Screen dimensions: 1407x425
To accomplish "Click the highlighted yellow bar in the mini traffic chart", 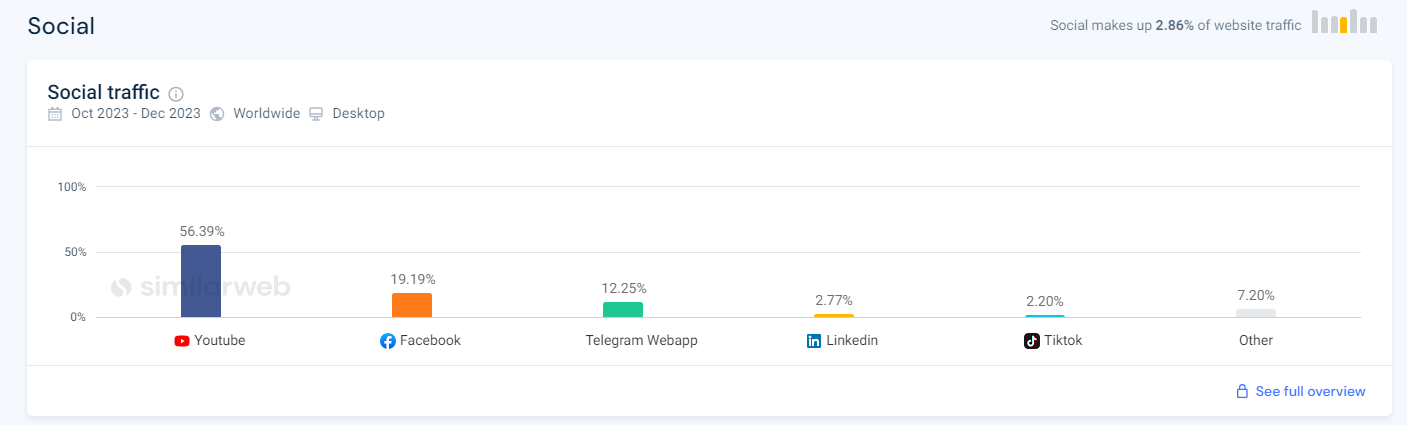I will [x=1344, y=26].
